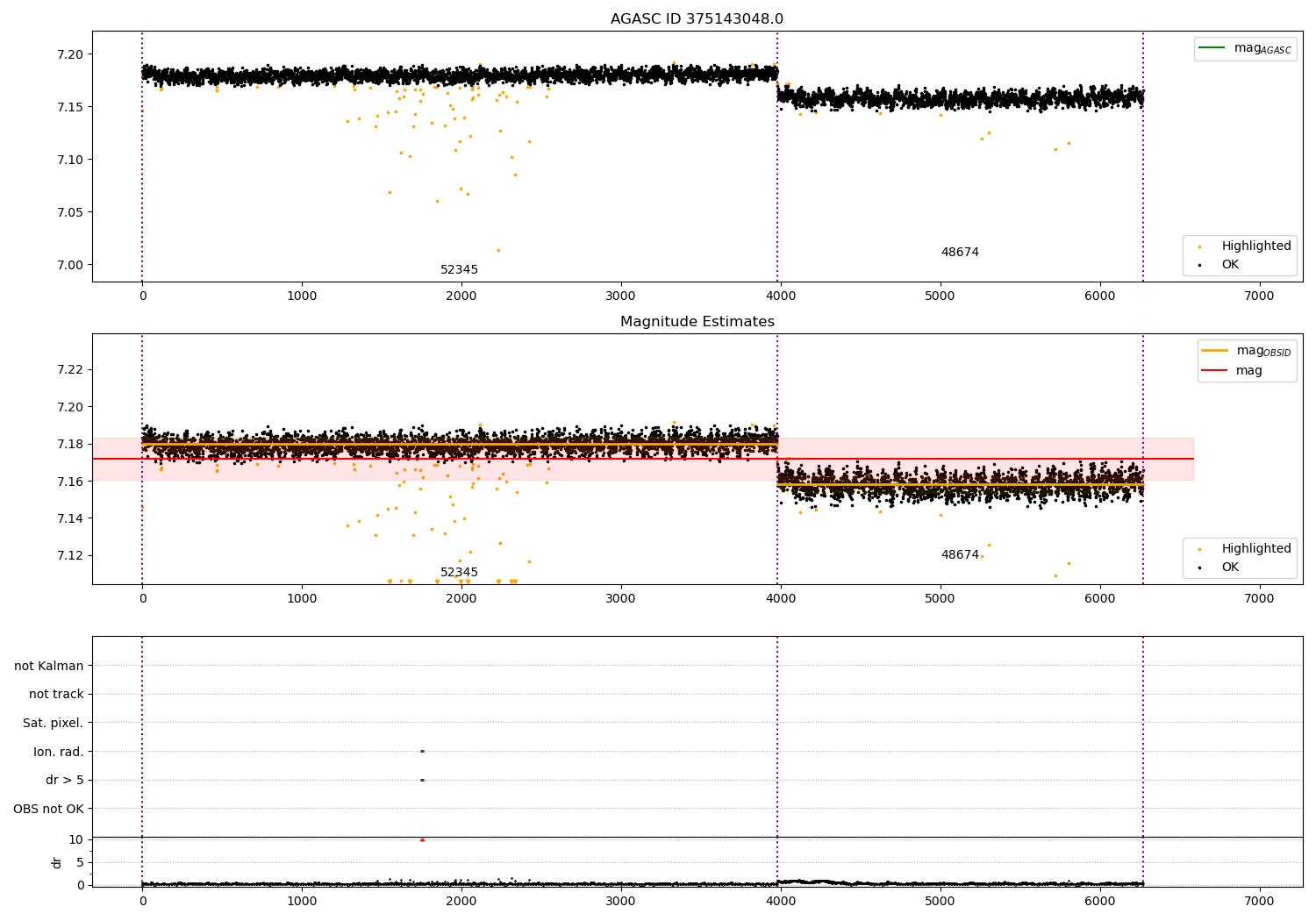Screen dimensions: 1316x921
Task: Click the 'AGASC ID 375143048.0' plot title
Action: point(697,19)
